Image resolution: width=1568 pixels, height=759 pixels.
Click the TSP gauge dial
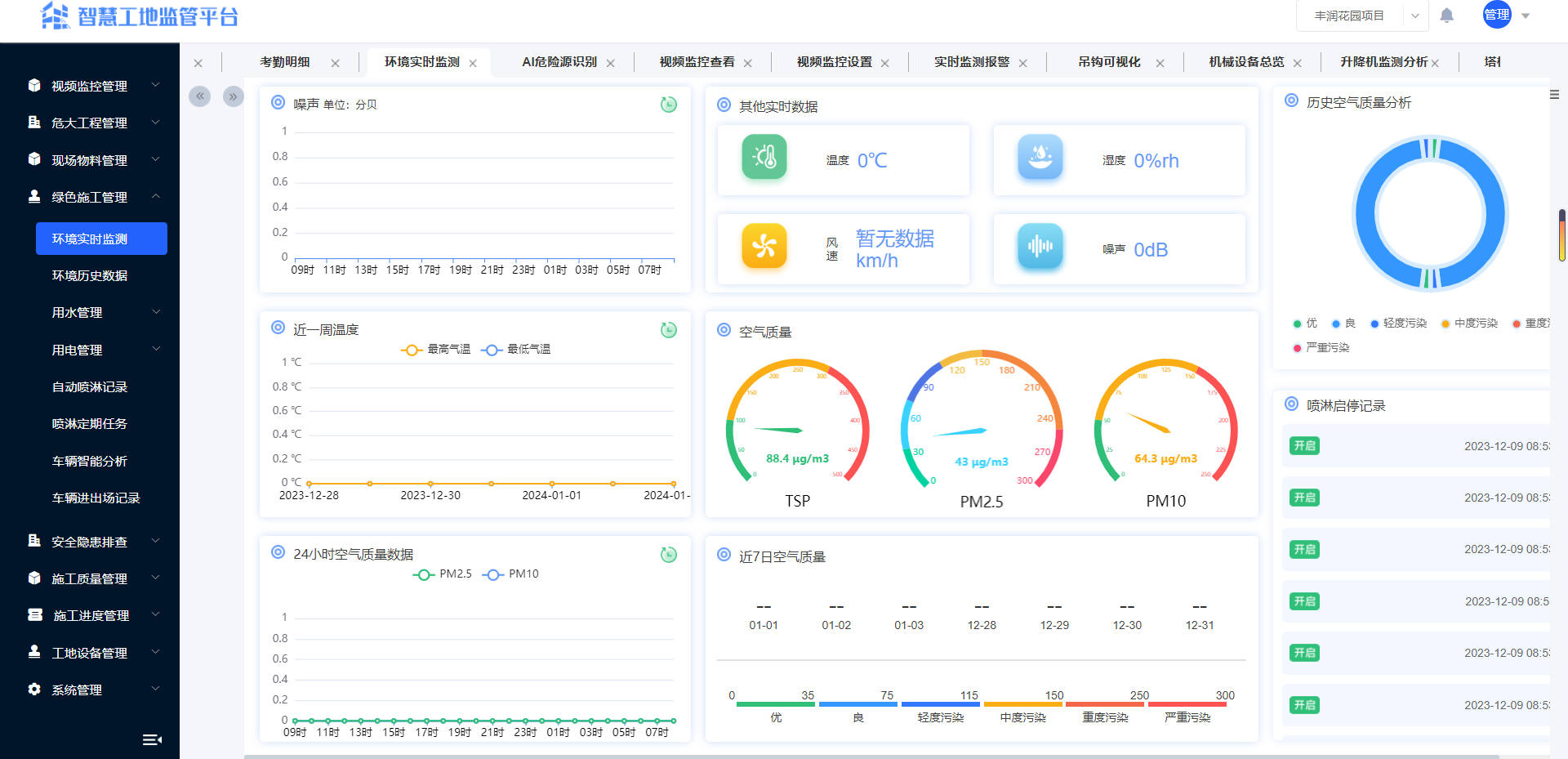click(798, 422)
